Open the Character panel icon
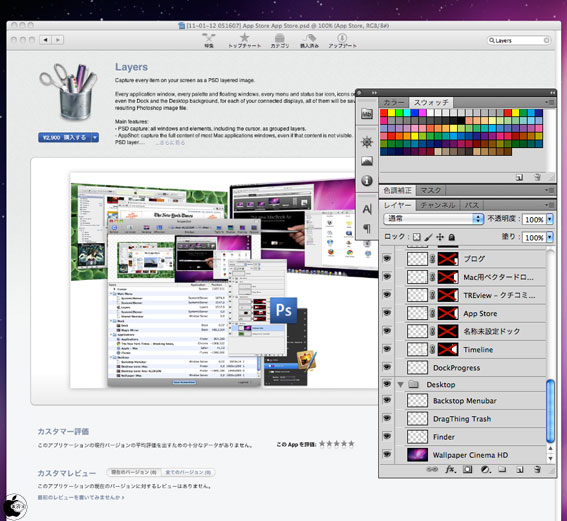The image size is (567, 521). (367, 209)
